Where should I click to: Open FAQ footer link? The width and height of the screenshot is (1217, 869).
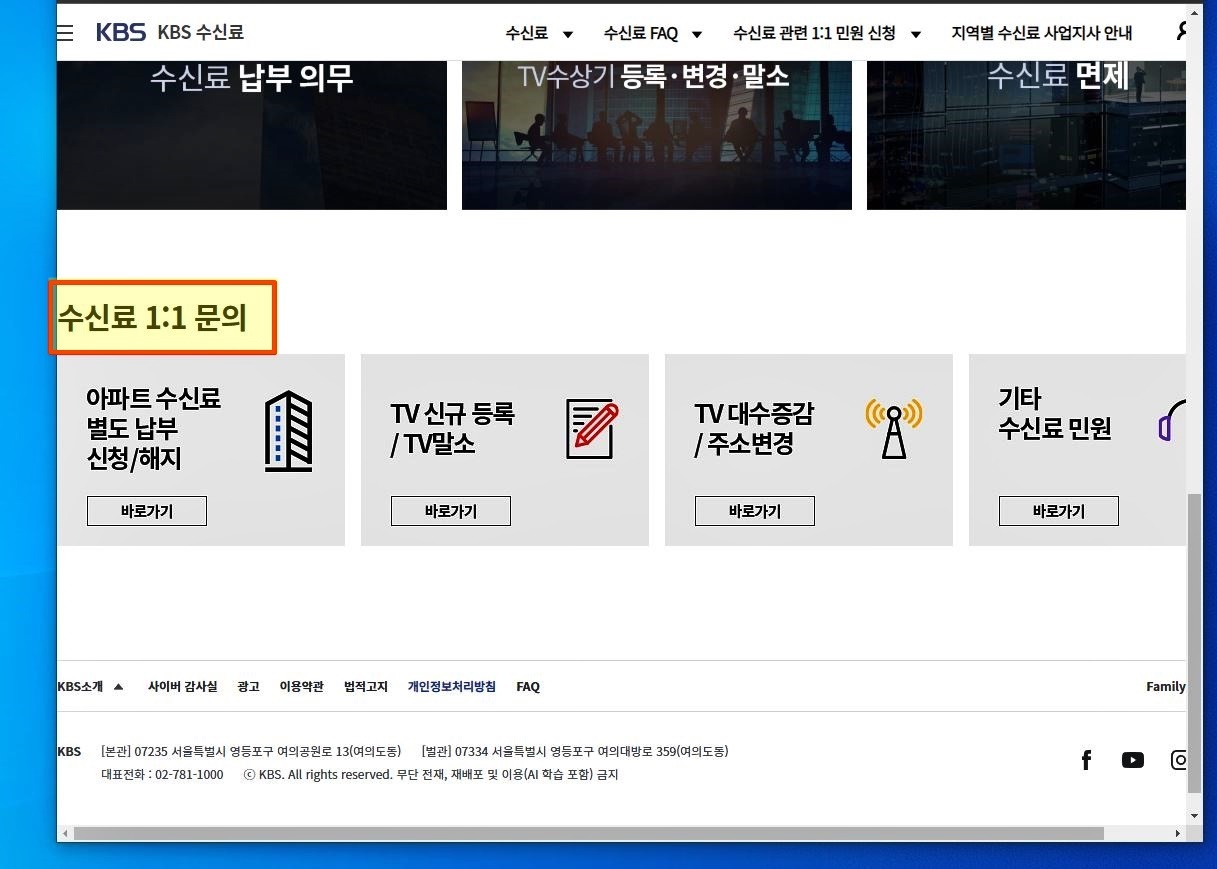[x=528, y=687]
